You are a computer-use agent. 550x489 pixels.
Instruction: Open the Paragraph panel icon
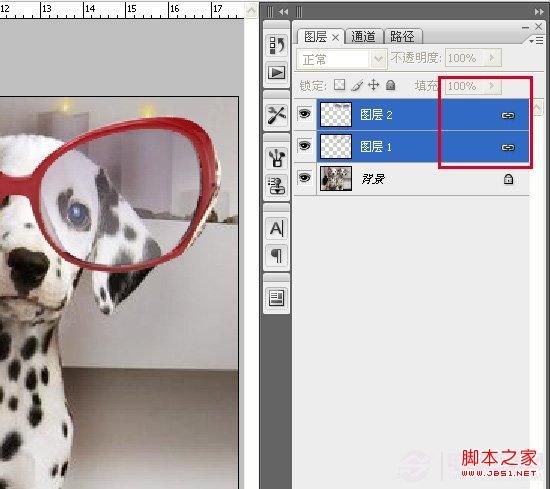[x=277, y=256]
